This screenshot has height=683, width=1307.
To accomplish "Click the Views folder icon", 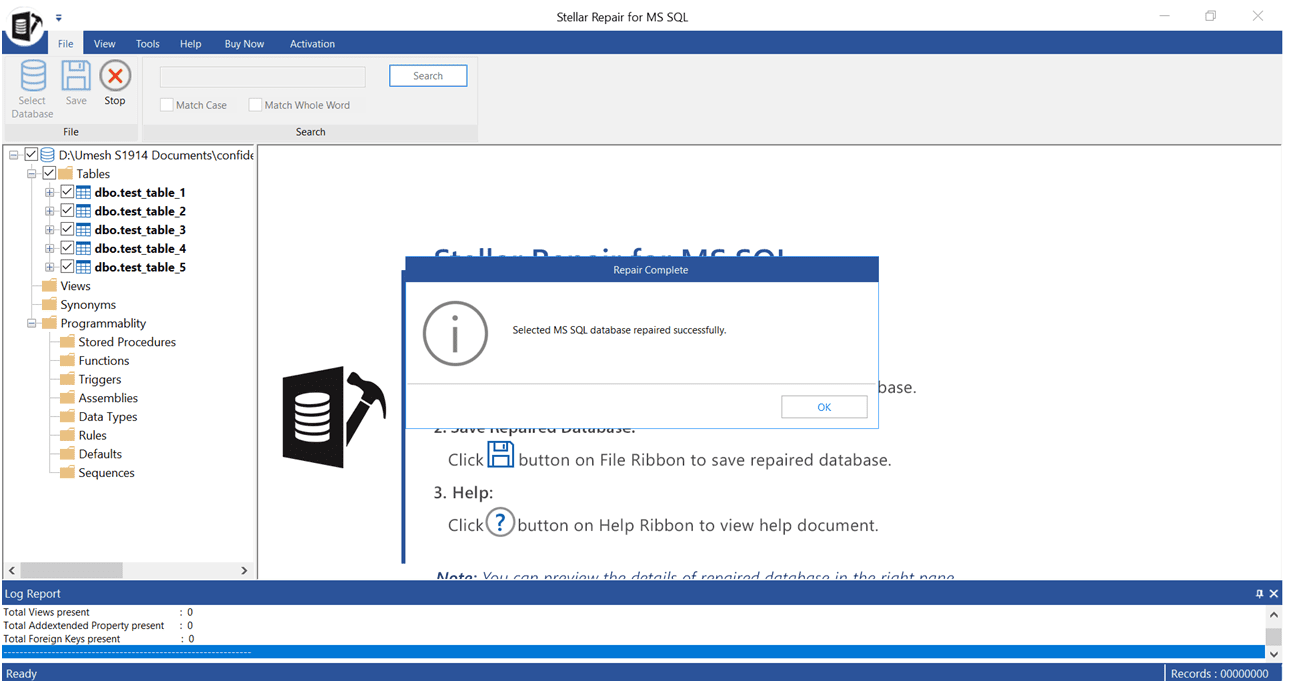I will 49,286.
